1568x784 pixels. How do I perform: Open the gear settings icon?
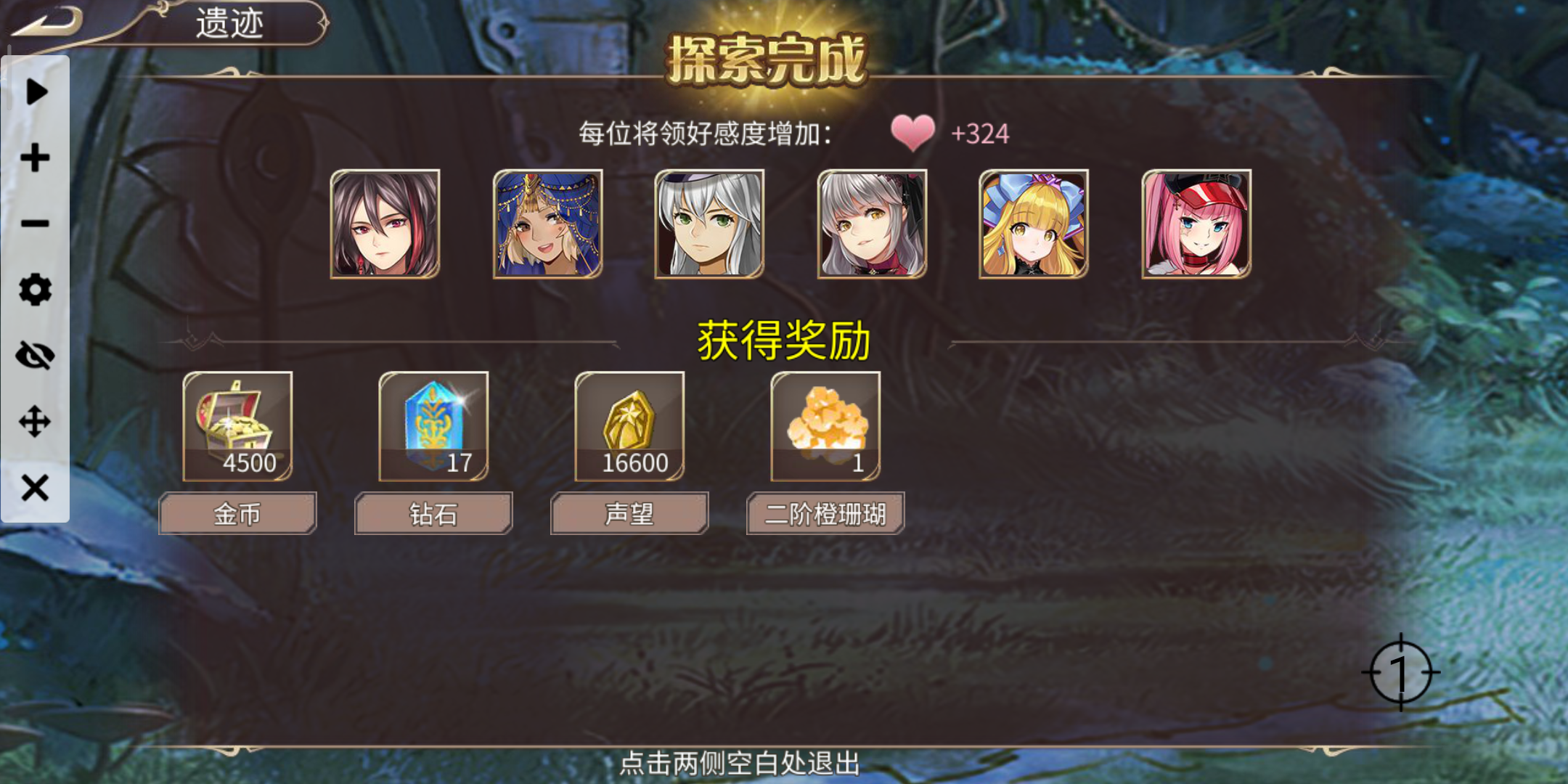35,290
